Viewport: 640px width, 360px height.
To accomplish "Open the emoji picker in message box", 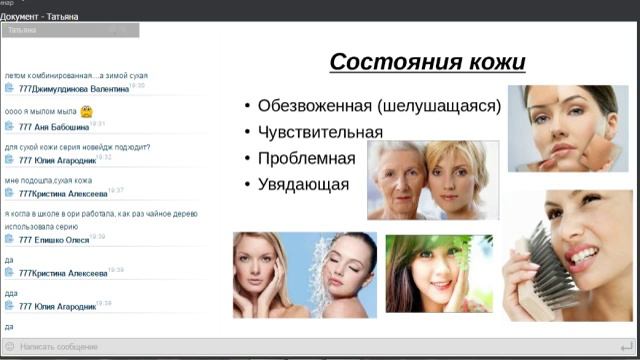I will tap(10, 347).
